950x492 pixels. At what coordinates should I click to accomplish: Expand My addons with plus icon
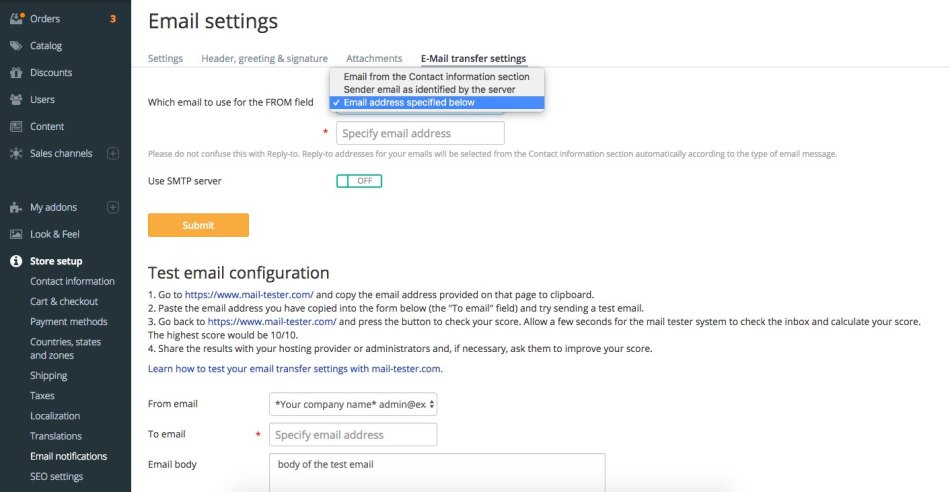coord(113,207)
